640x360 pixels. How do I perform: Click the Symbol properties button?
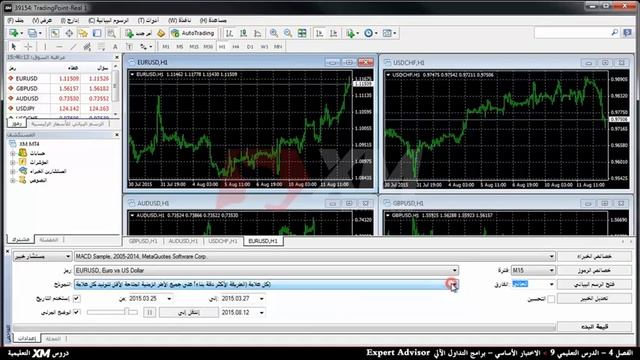(594, 271)
